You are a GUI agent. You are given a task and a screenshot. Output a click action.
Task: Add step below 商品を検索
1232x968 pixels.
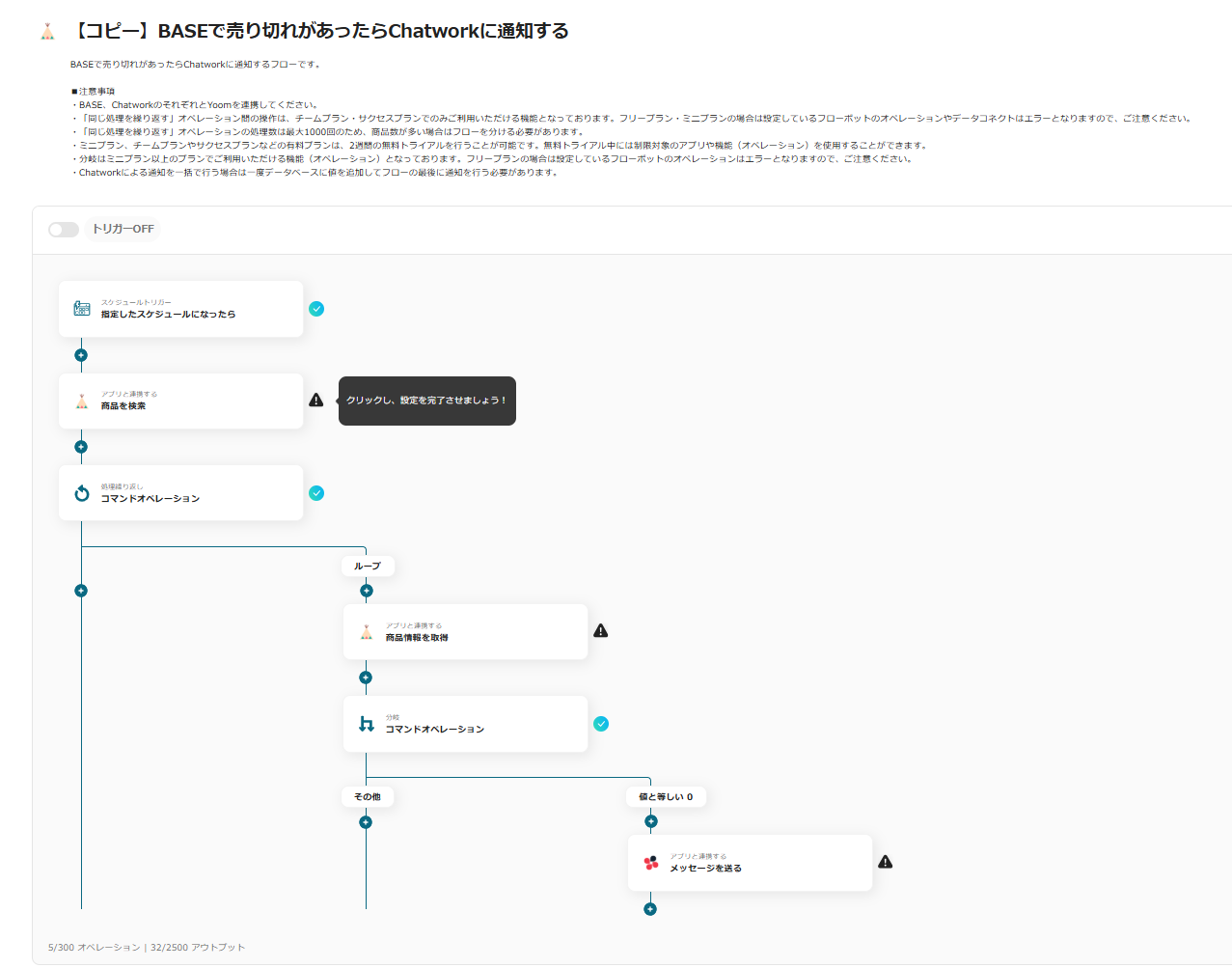(81, 447)
